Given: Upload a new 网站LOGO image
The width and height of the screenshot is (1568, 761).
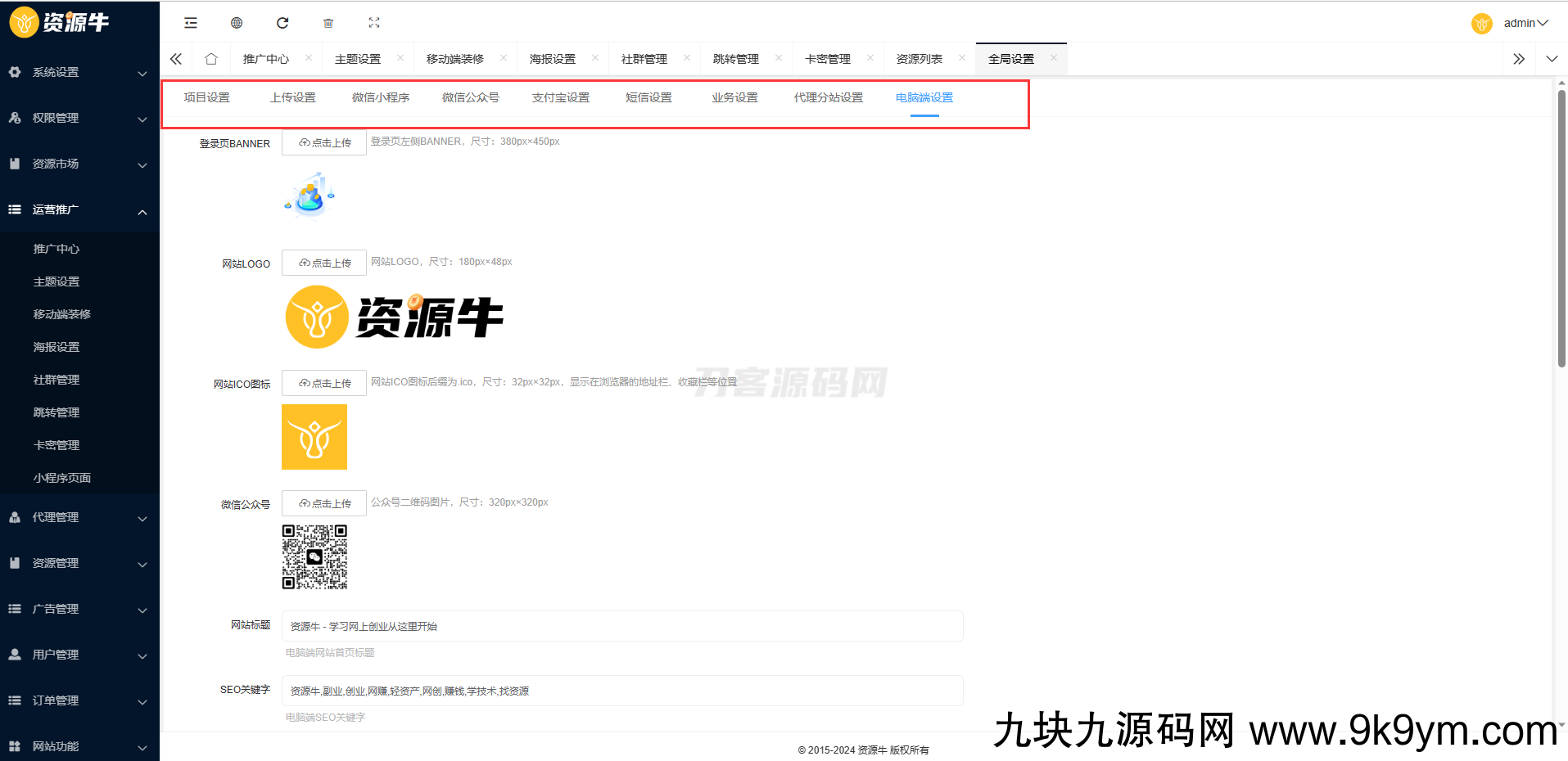Looking at the screenshot, I should pos(324,263).
